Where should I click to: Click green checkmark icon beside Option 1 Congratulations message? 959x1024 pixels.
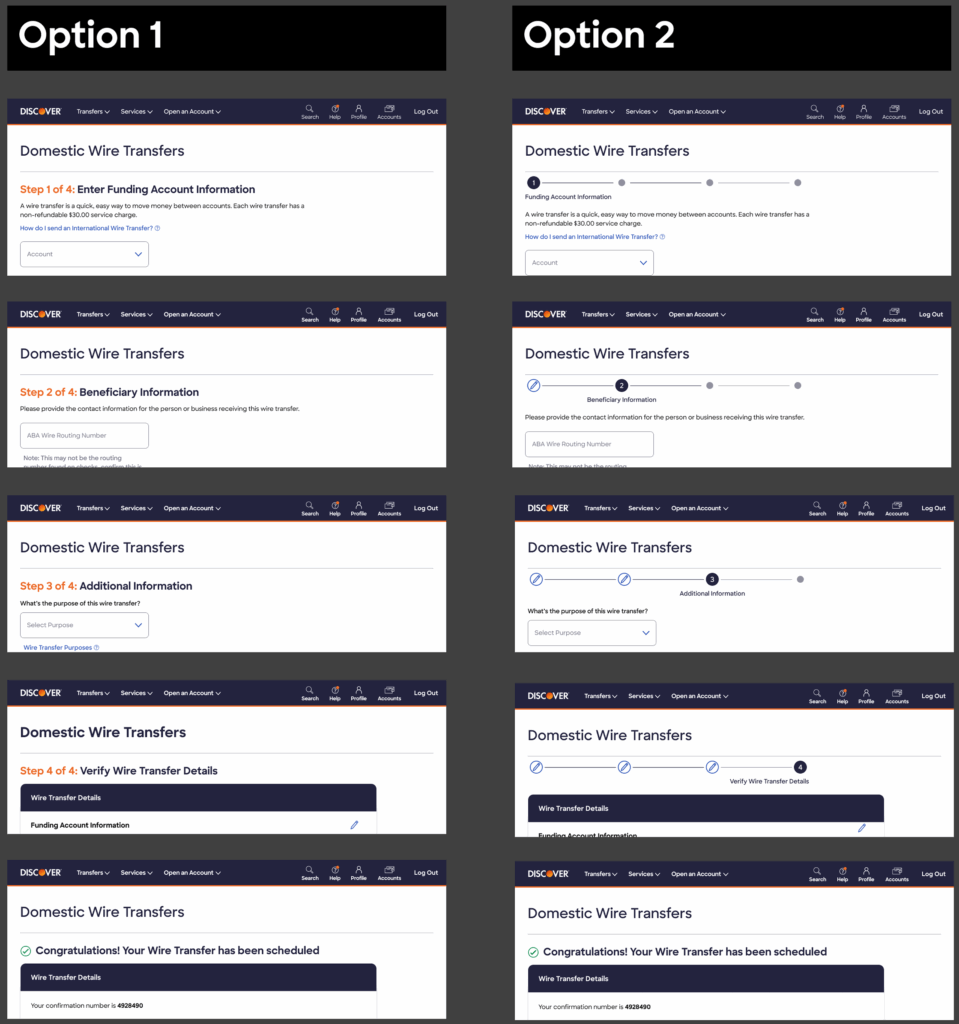coord(25,951)
